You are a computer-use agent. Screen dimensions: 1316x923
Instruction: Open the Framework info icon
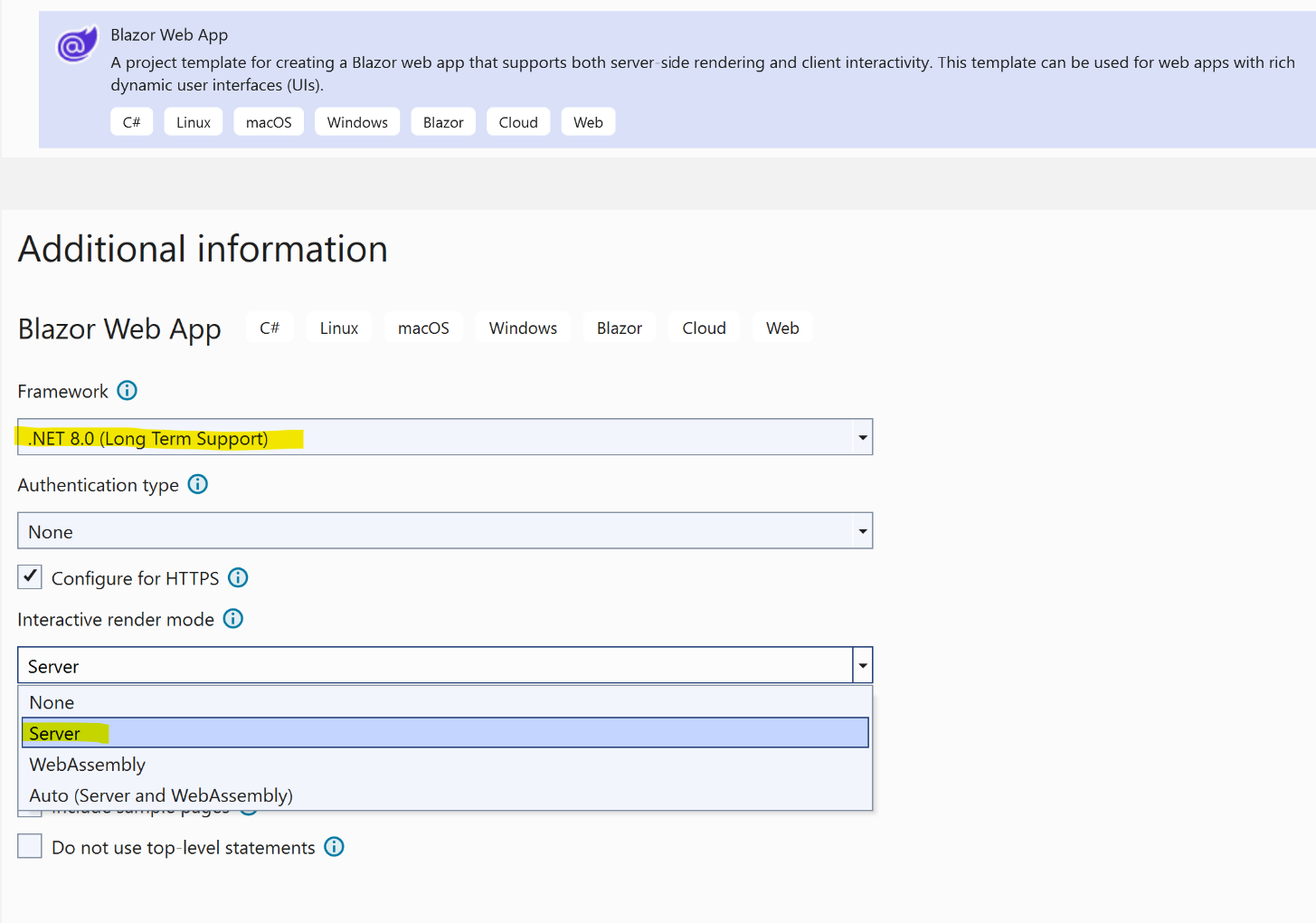[x=128, y=390]
